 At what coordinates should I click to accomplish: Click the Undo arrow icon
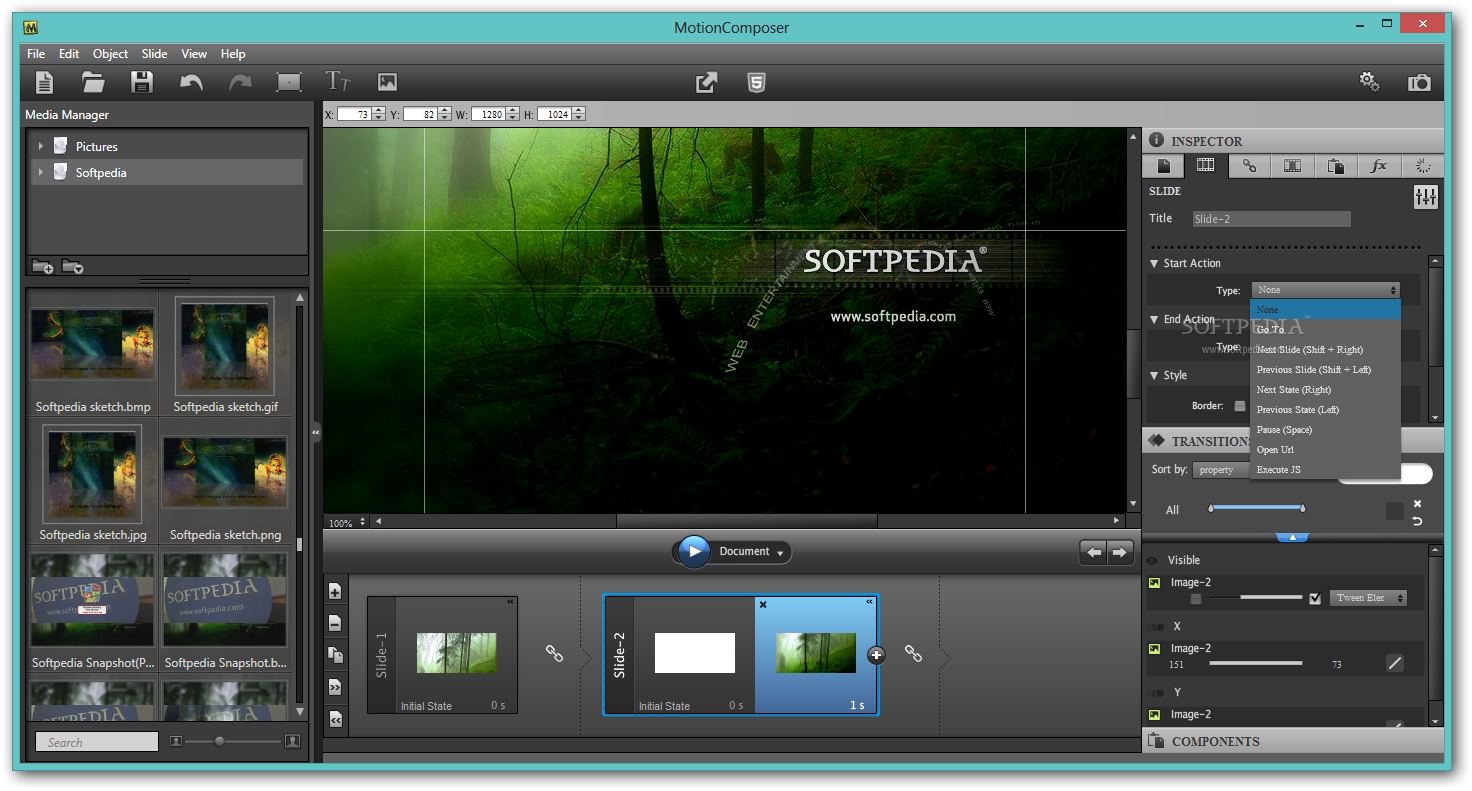pyautogui.click(x=191, y=82)
